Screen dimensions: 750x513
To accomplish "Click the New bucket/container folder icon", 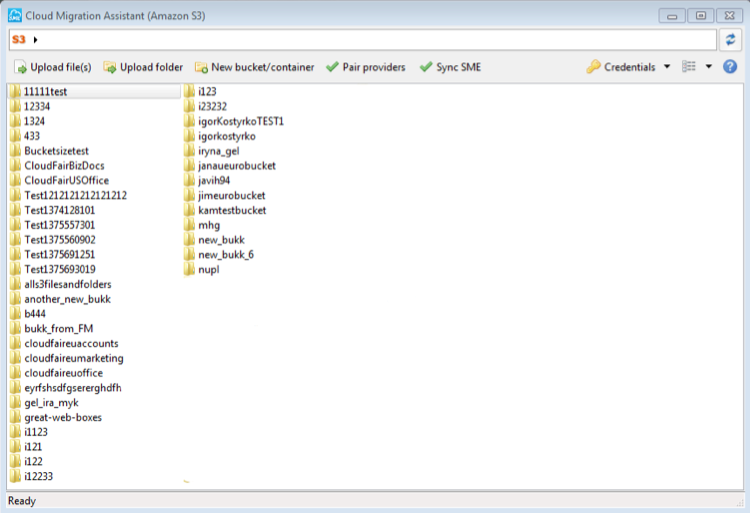I will coord(201,67).
